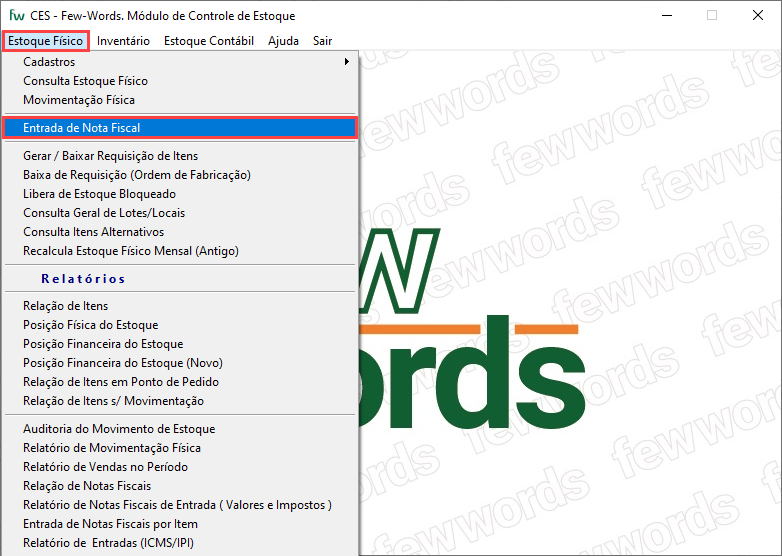Viewport: 782px width, 556px height.
Task: Choose Relação de Notas Fiscais
Action: tap(180, 486)
